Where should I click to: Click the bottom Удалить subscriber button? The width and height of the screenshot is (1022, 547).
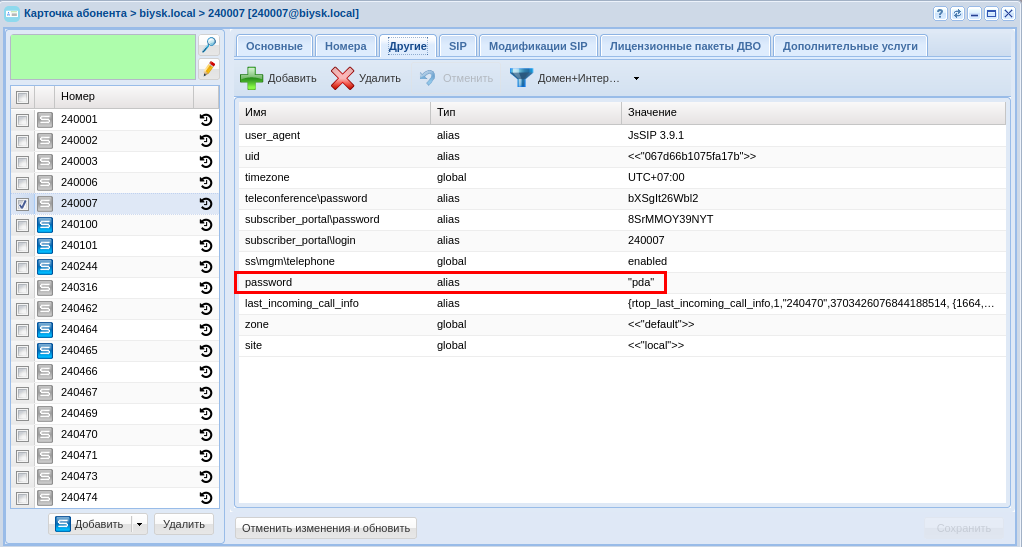click(184, 524)
